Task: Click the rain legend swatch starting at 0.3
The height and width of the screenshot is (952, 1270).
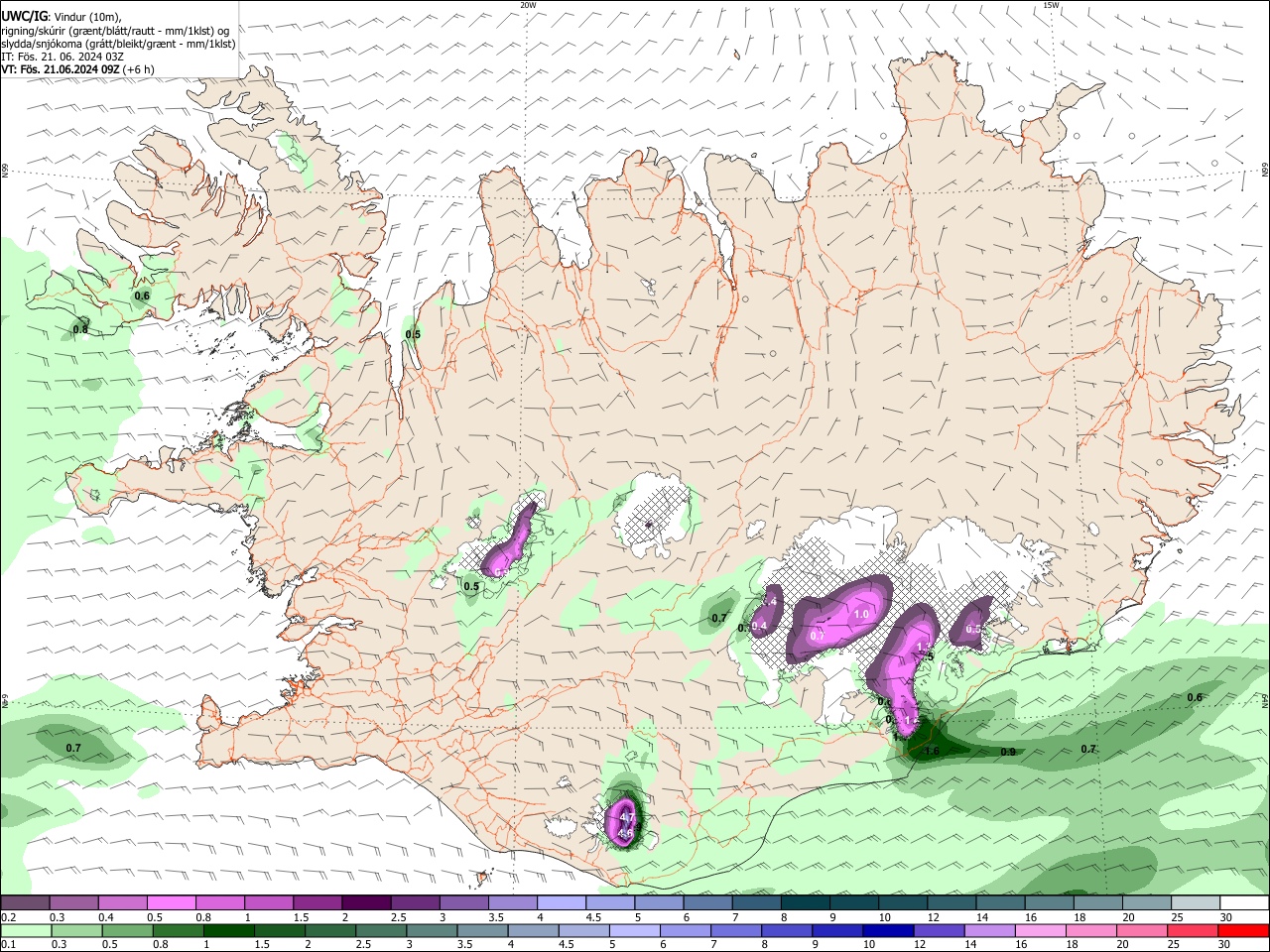Action: coord(78,931)
